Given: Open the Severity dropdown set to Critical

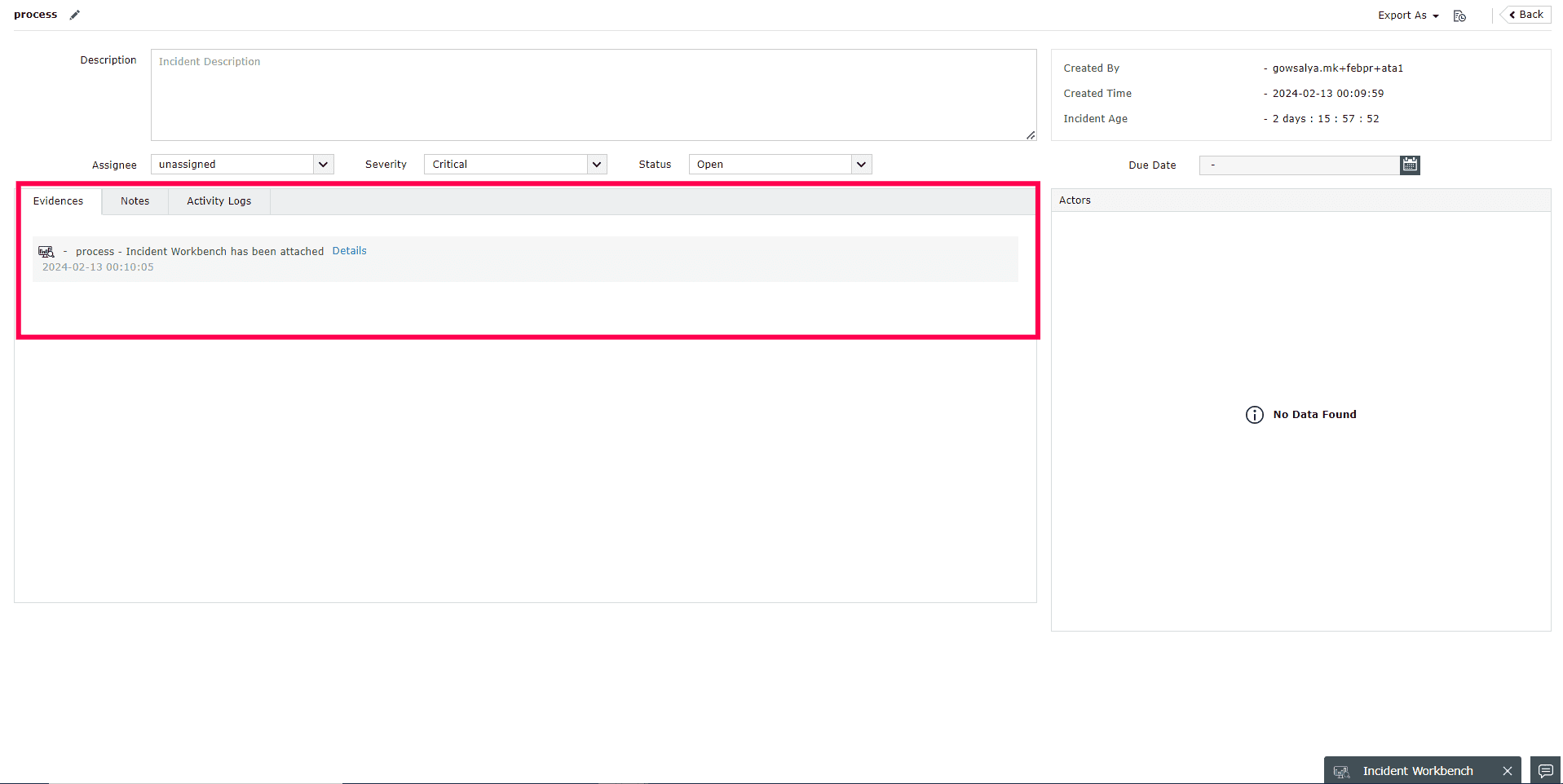Looking at the screenshot, I should coord(515,165).
